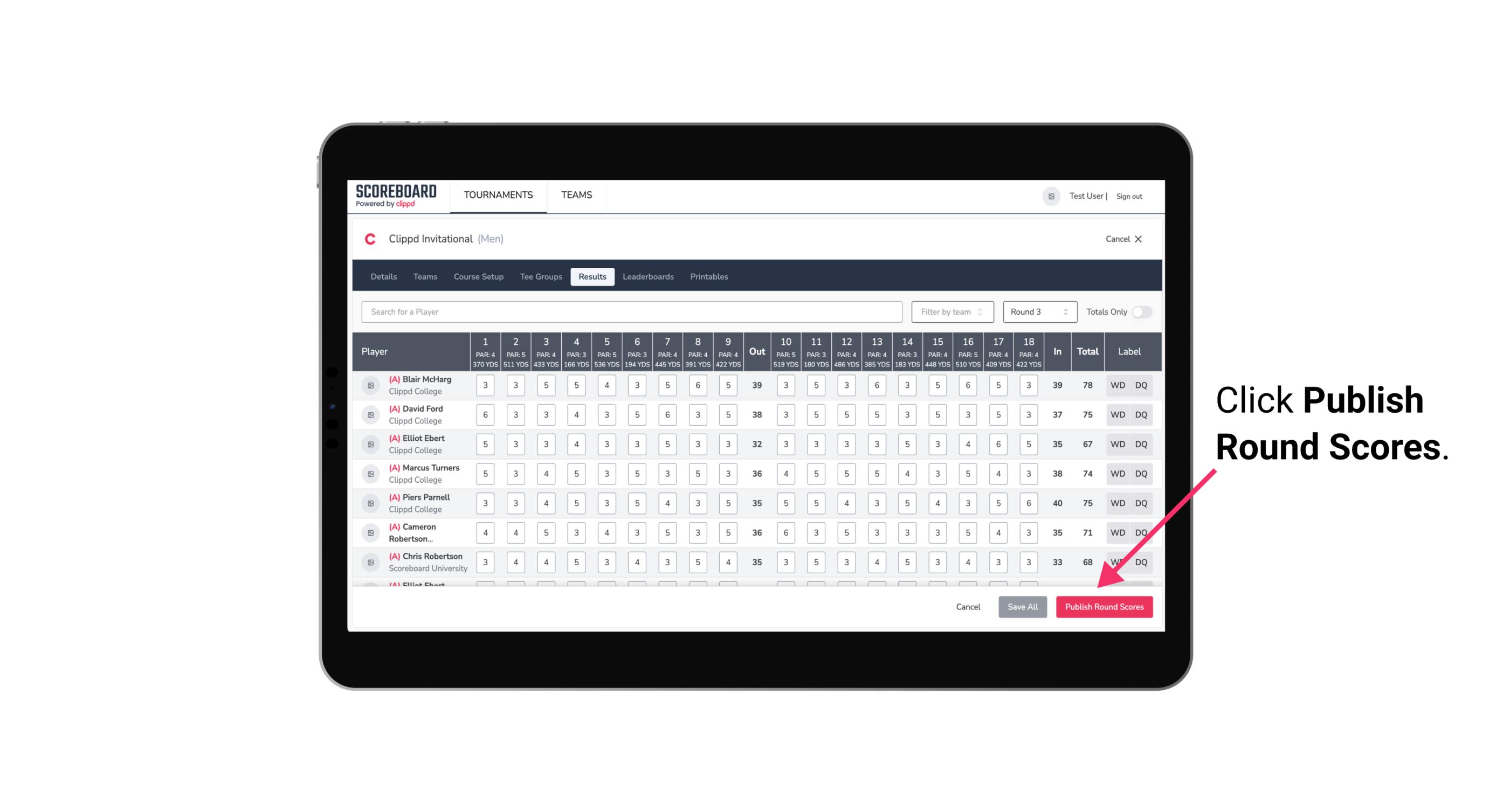
Task: Click the WD icon for Cameron Robertson
Action: (x=1117, y=532)
